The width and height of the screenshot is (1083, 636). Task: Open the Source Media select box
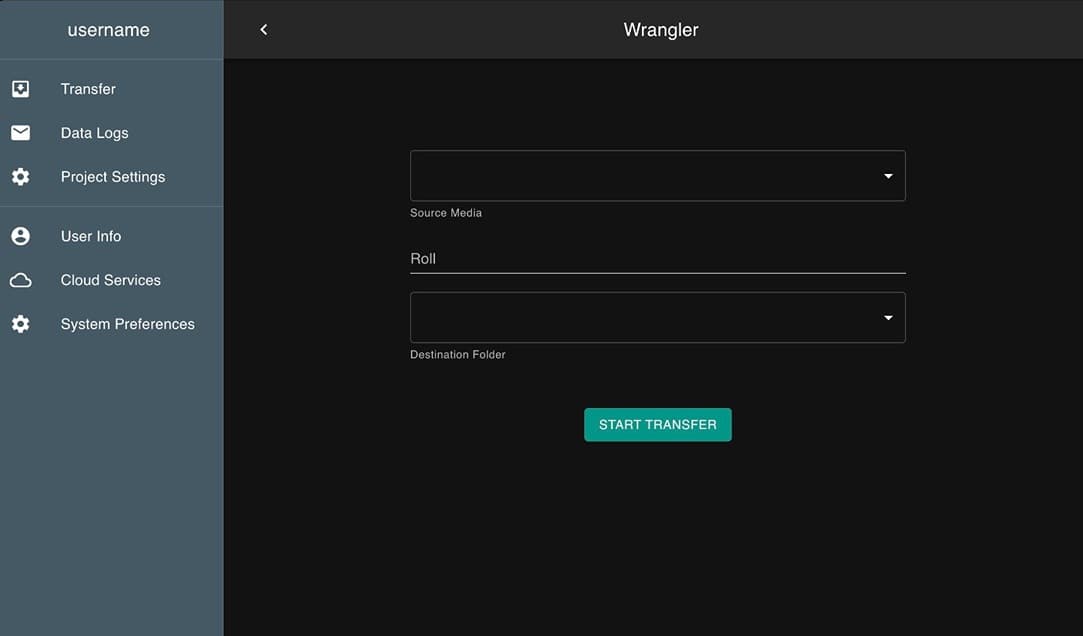pos(640,176)
